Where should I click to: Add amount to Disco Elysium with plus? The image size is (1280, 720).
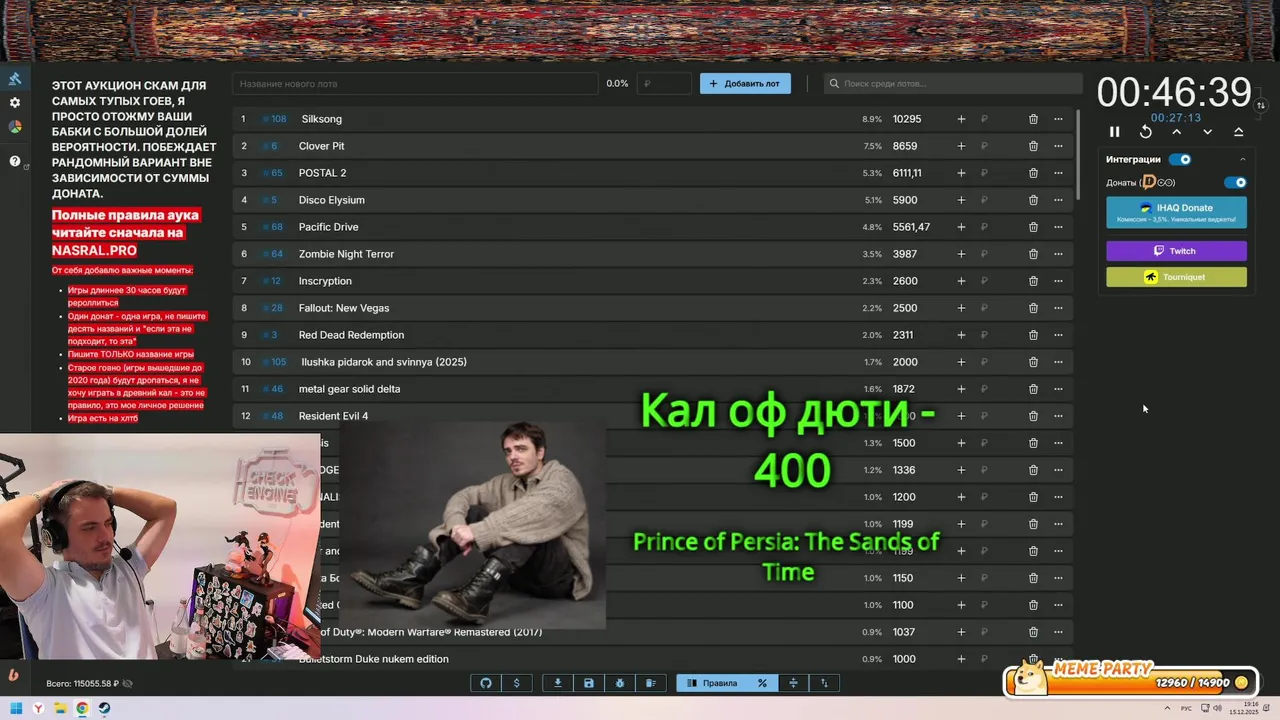[961, 200]
